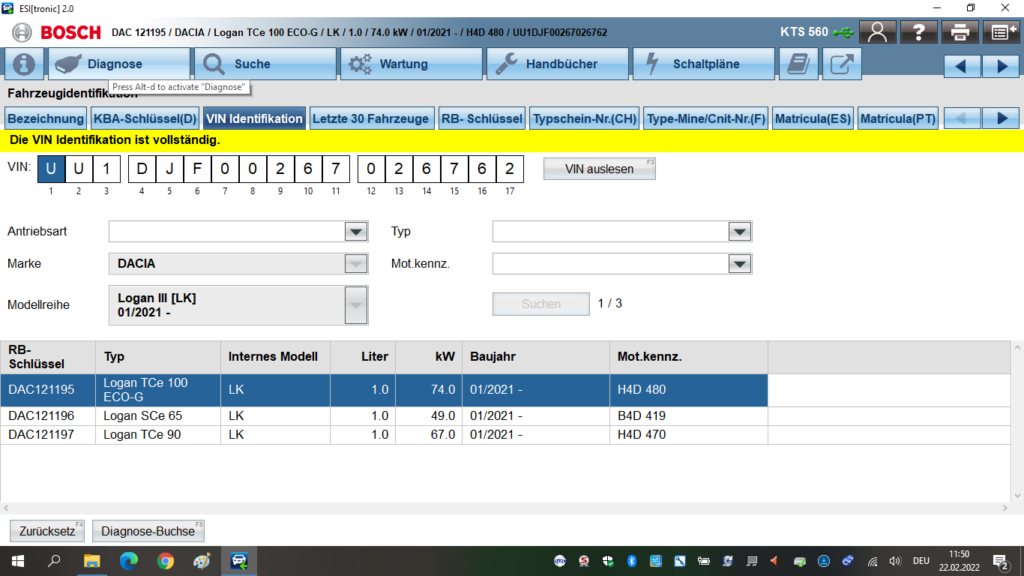The width and height of the screenshot is (1024, 576).
Task: Click the RB-Schlüssel column header
Action: coord(48,357)
